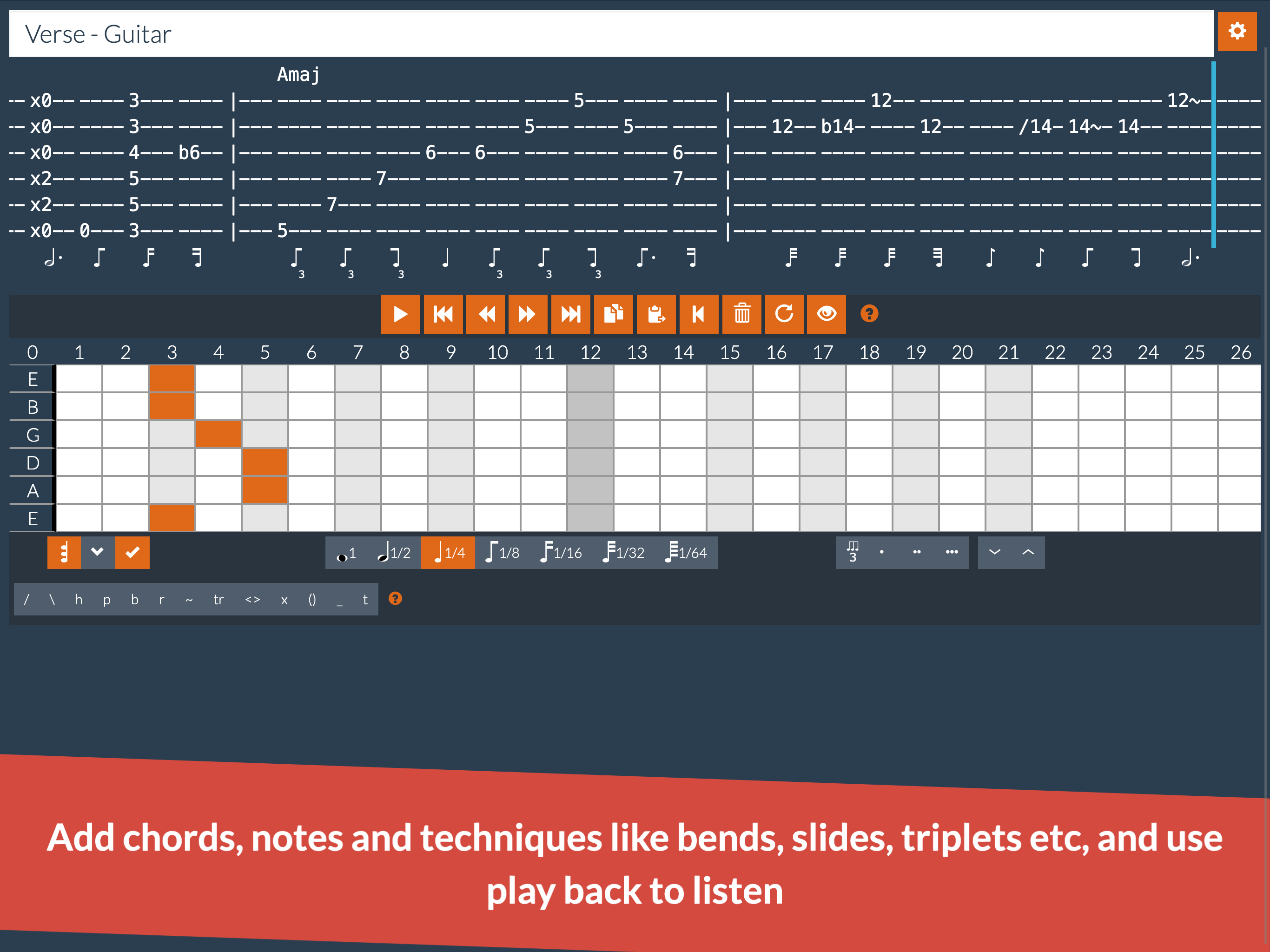
Task: Click the orange fret 5 D string cell
Action: pyautogui.click(x=265, y=463)
